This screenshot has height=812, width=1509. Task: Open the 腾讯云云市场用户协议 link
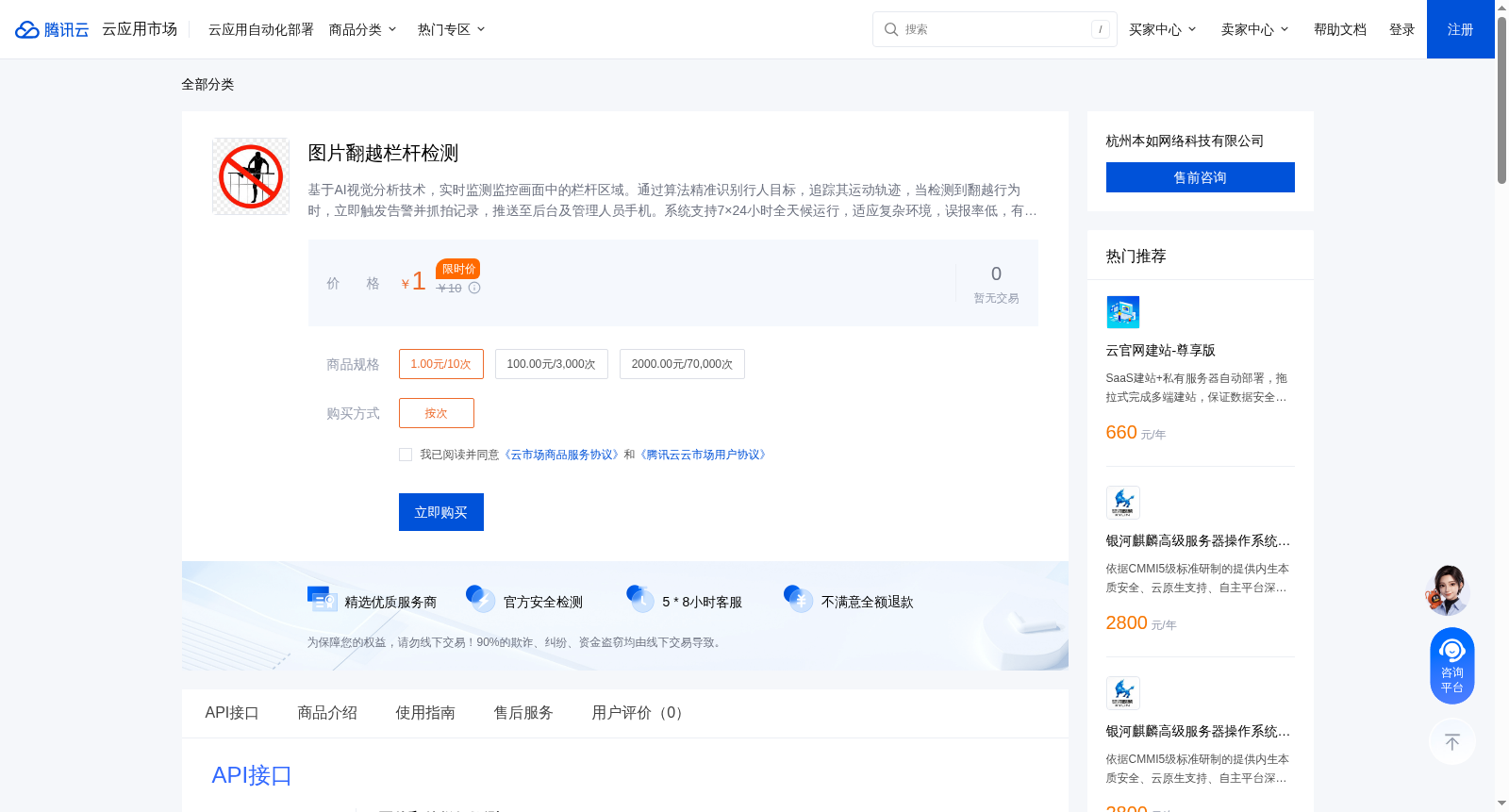(704, 455)
